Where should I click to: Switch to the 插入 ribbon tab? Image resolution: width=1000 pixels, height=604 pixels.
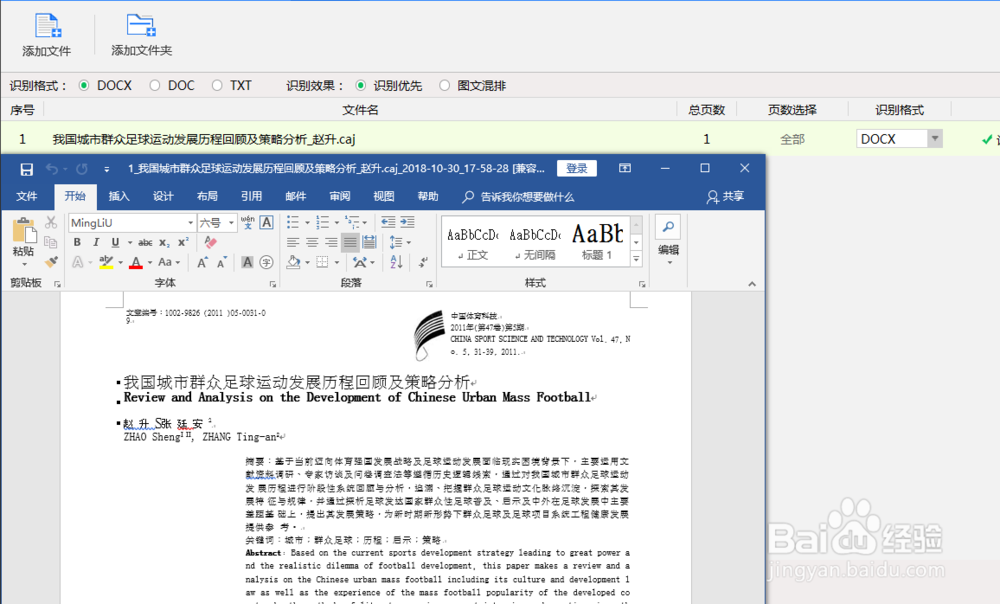coord(118,196)
